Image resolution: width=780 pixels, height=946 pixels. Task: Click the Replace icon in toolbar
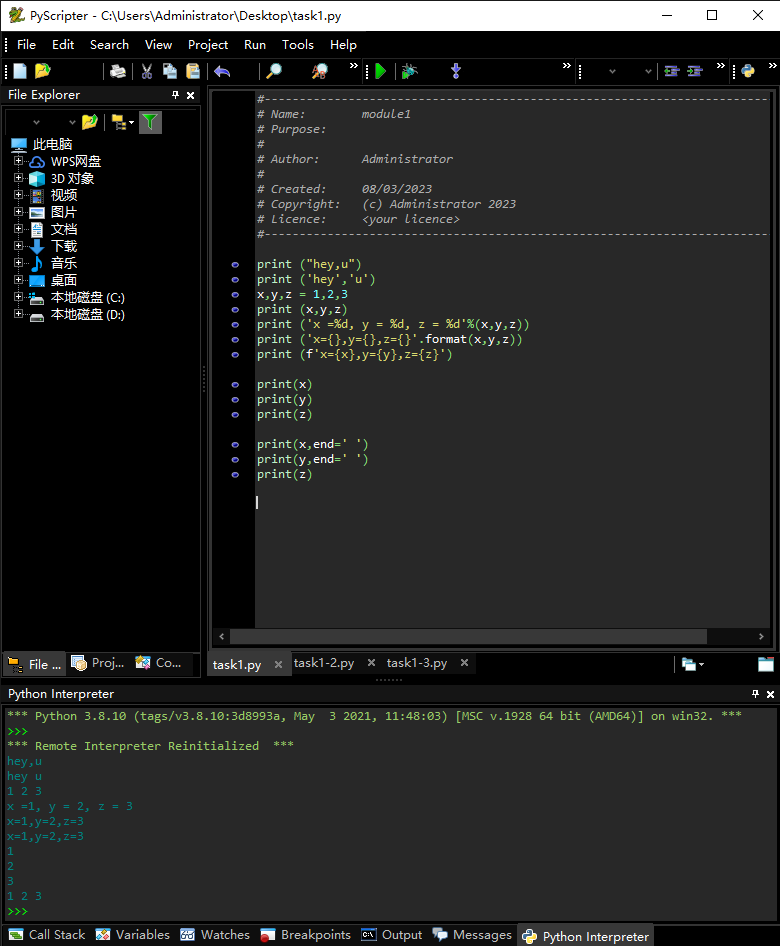[320, 71]
